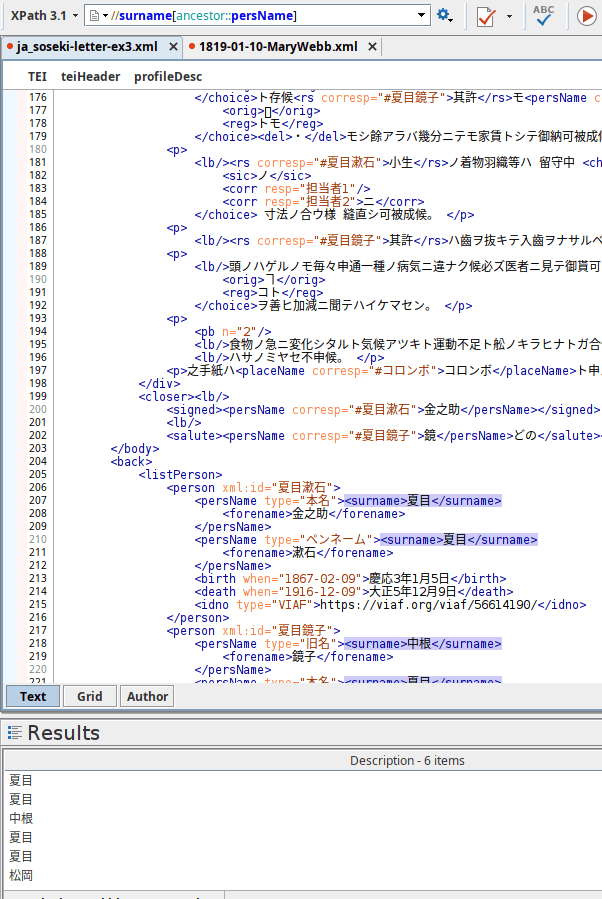Click the 'Description - 6 items' column header
Screen dimensions: 602x899
point(407,760)
